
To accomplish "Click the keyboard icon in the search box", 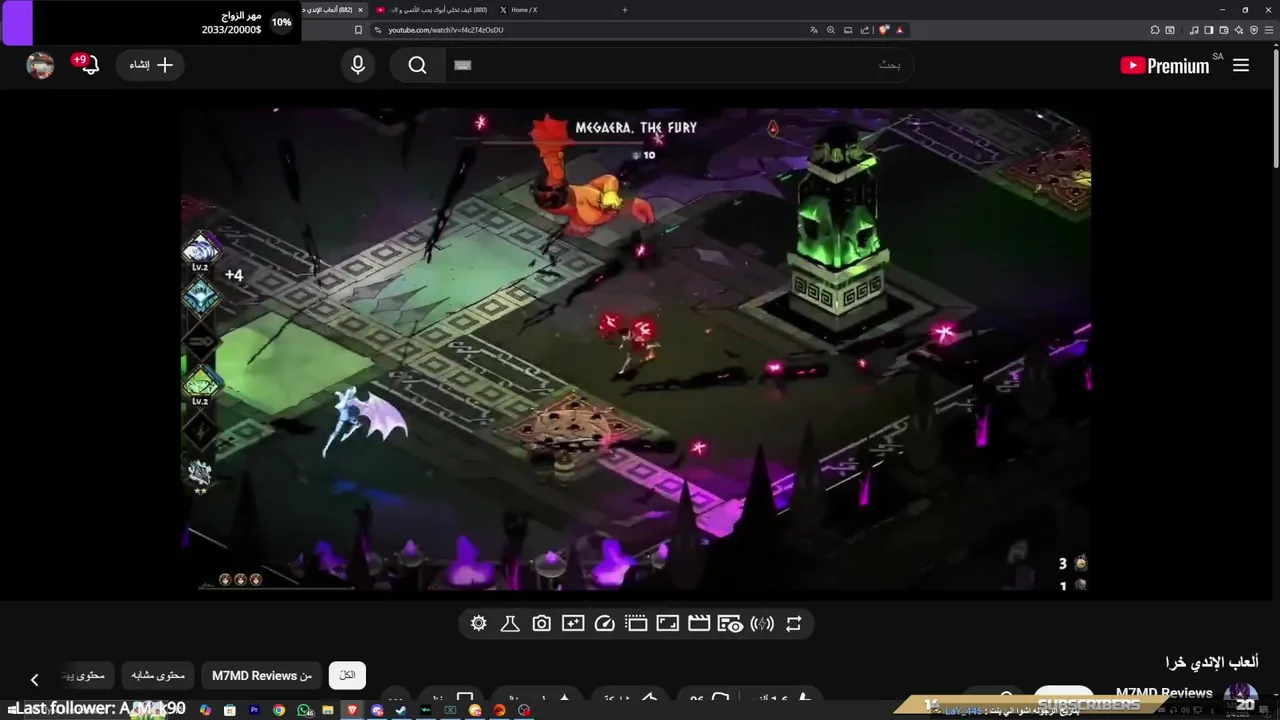I will 462,65.
